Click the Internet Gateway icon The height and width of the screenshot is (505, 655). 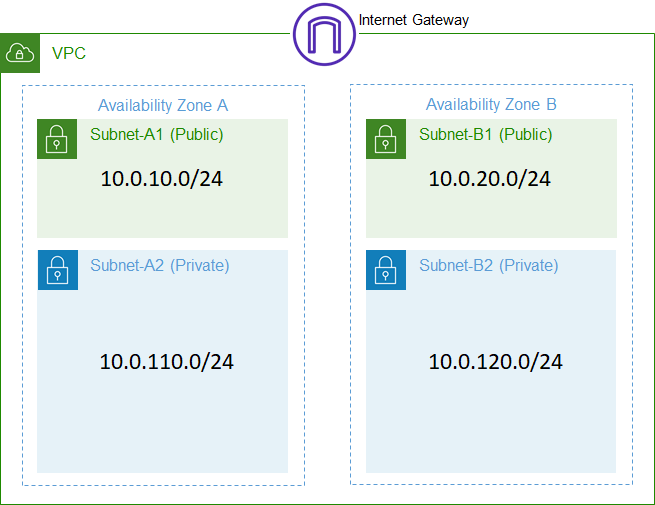tap(324, 34)
